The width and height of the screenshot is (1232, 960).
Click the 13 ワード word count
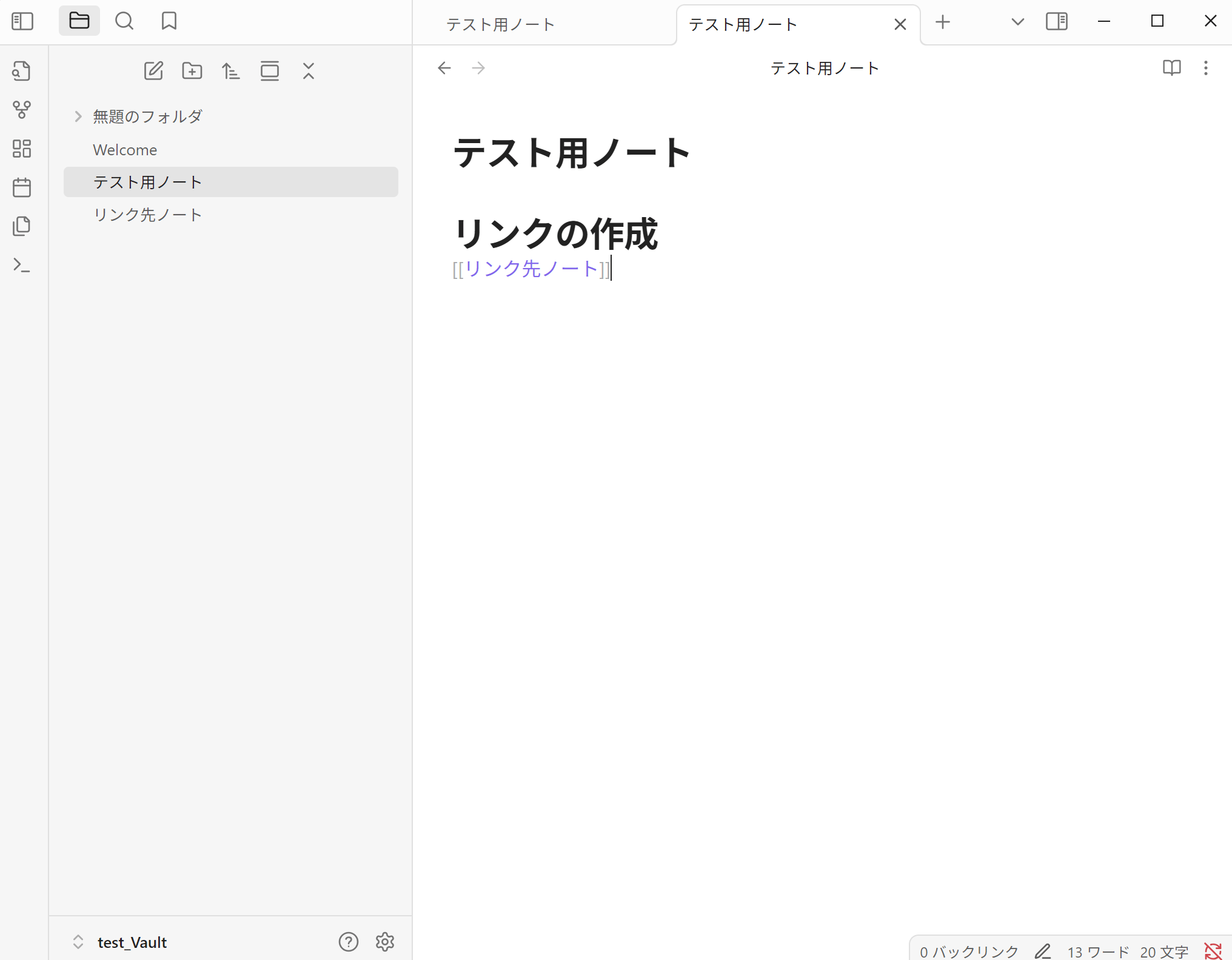tap(1098, 952)
